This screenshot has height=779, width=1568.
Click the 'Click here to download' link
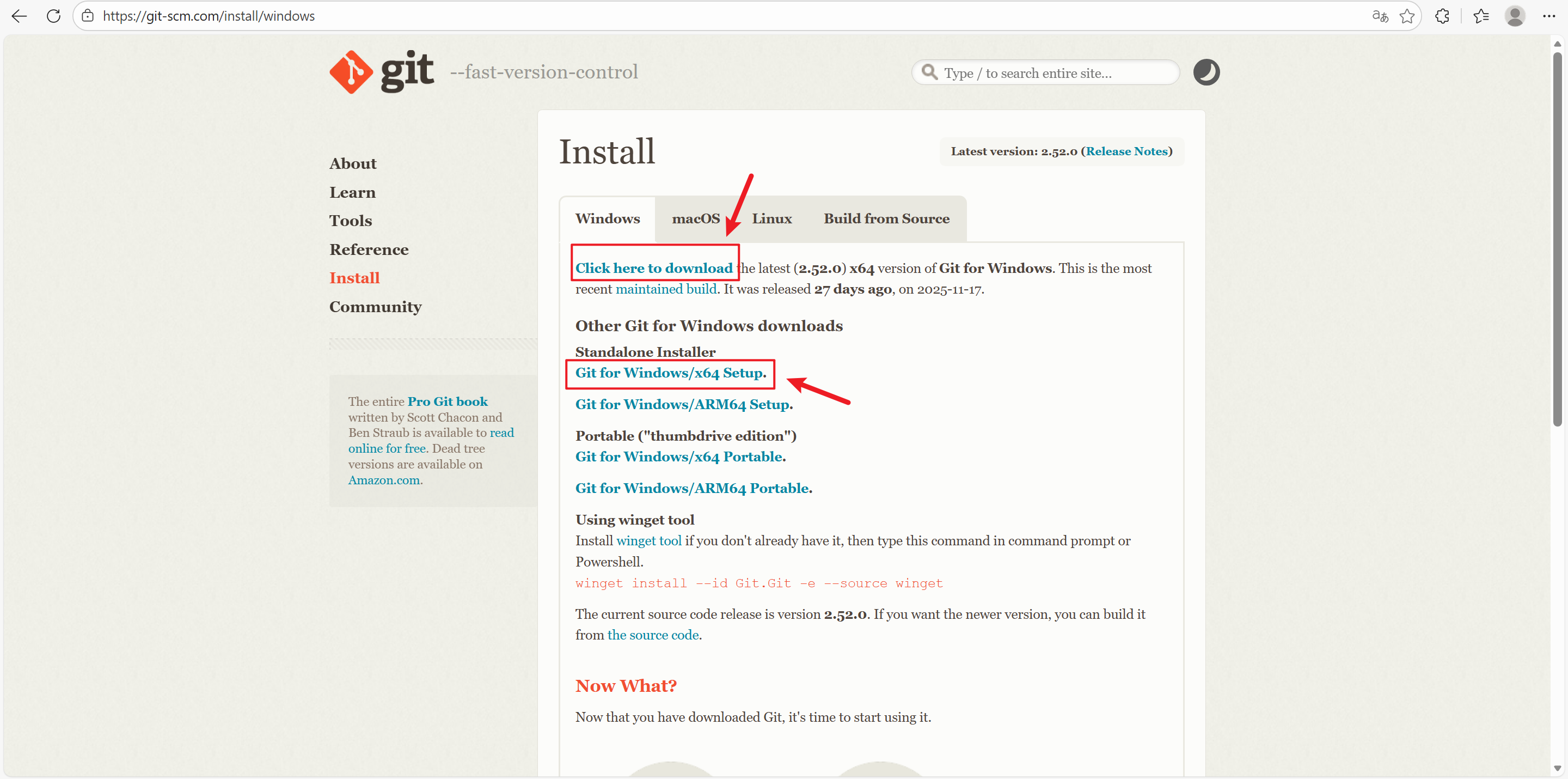(x=654, y=269)
